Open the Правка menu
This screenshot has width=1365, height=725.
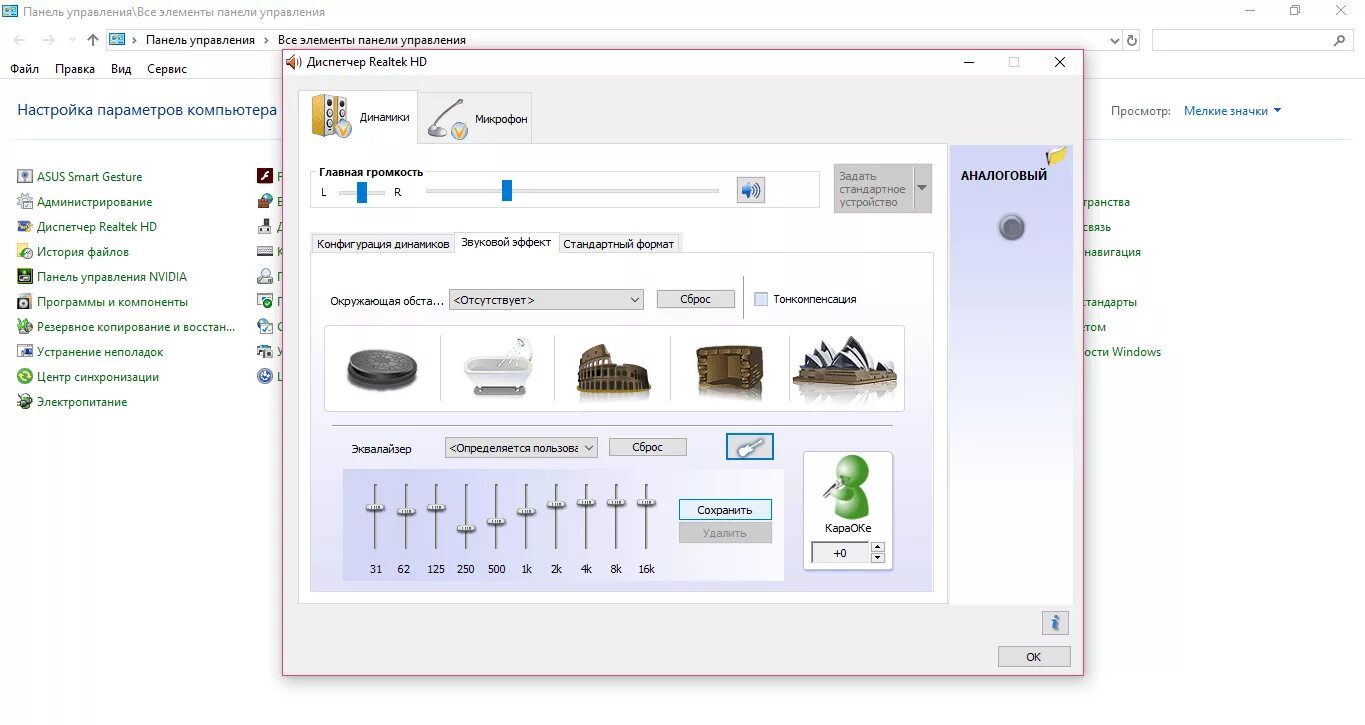point(75,69)
